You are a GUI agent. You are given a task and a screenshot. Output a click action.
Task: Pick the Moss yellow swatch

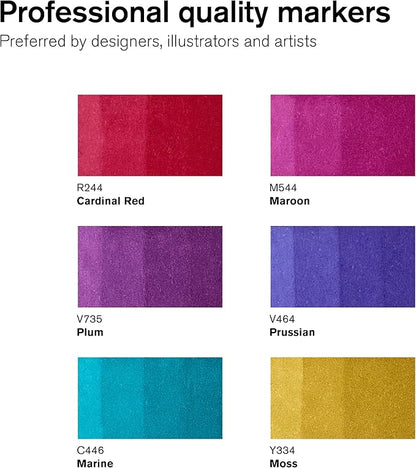point(343,398)
